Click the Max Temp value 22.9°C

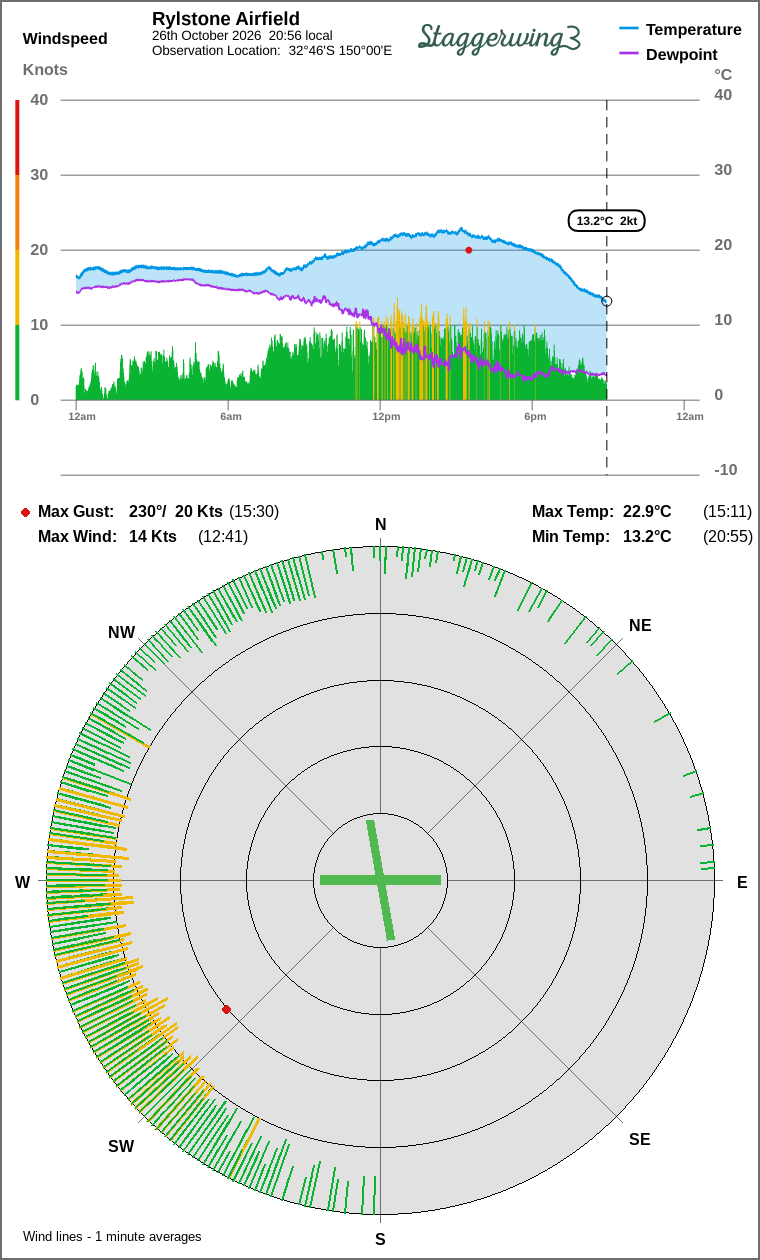pyautogui.click(x=647, y=511)
